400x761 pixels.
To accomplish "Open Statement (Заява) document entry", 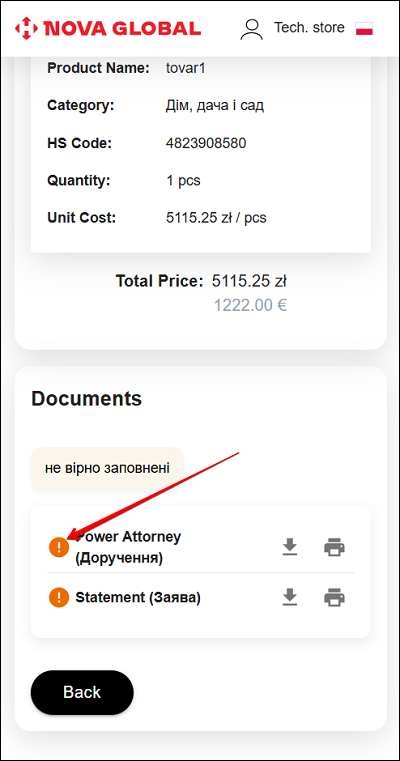I will [138, 597].
